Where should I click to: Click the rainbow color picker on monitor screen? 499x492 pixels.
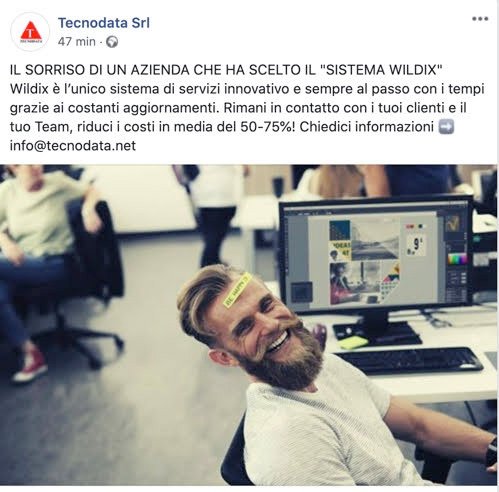coord(457,259)
